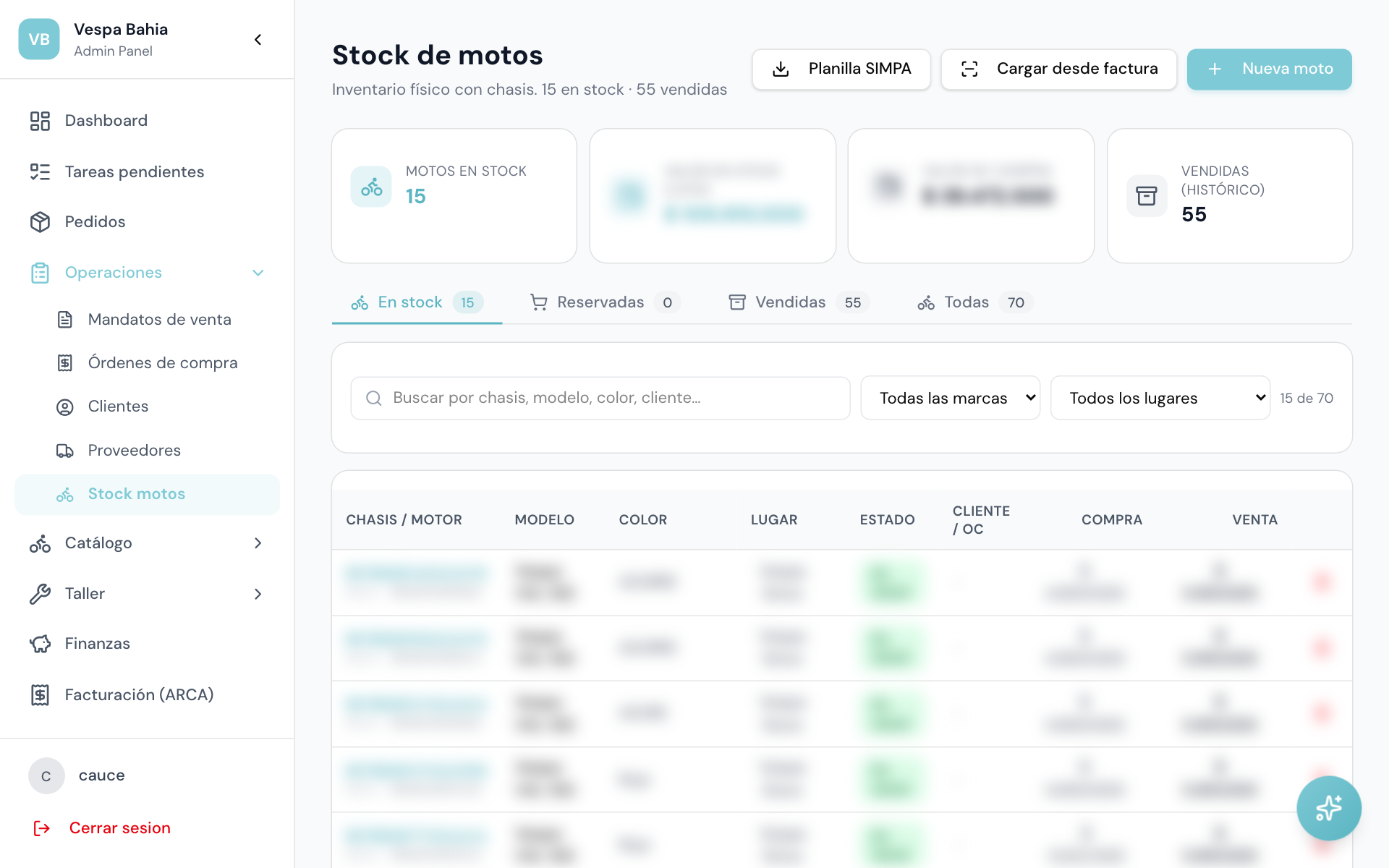Click the Pedidos package icon
The image size is (1389, 868).
coord(40,222)
